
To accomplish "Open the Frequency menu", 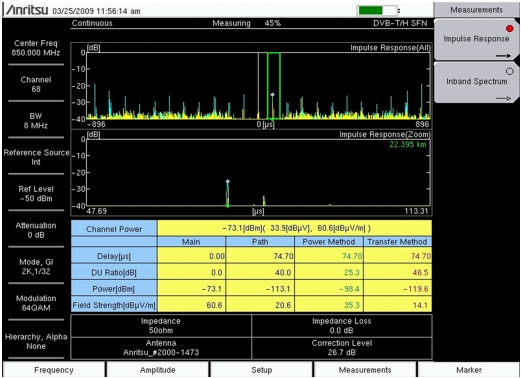I will coord(54,370).
